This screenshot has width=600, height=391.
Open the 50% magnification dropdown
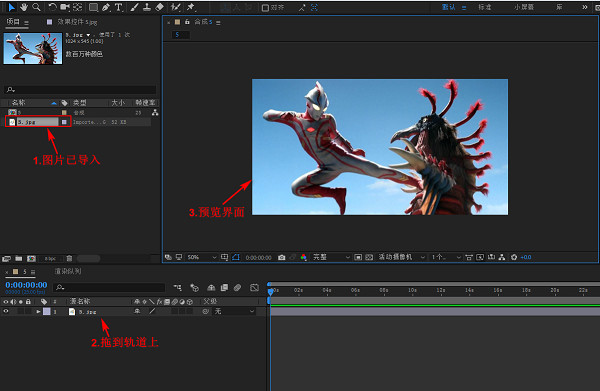coord(202,257)
